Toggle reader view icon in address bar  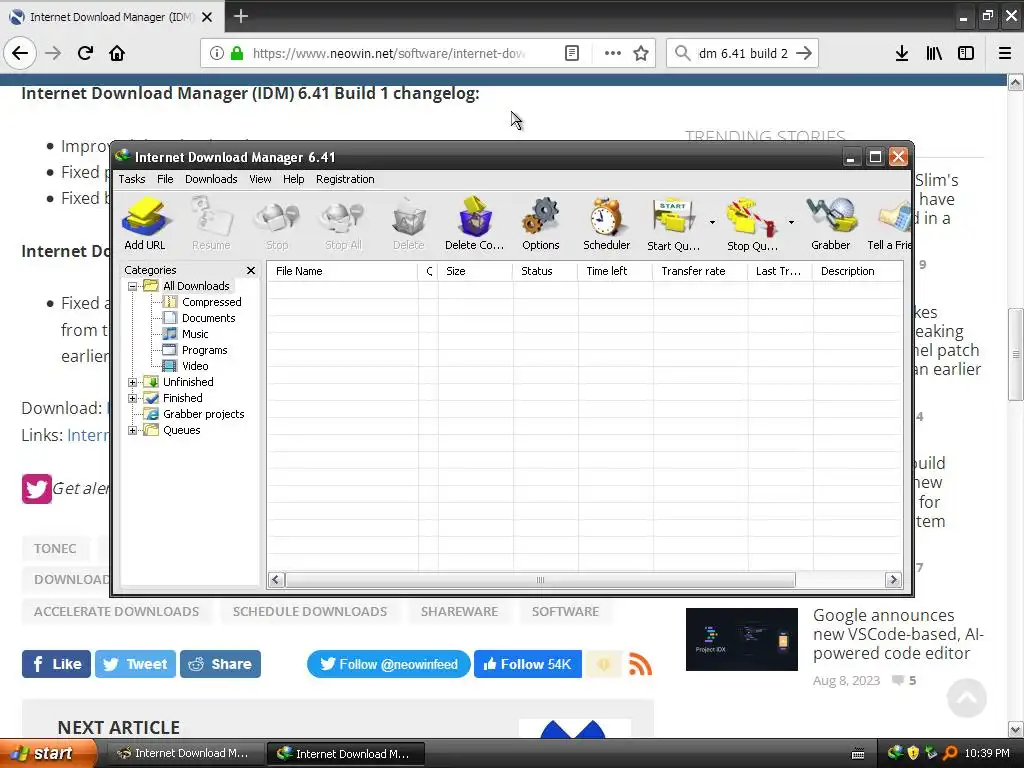571,53
